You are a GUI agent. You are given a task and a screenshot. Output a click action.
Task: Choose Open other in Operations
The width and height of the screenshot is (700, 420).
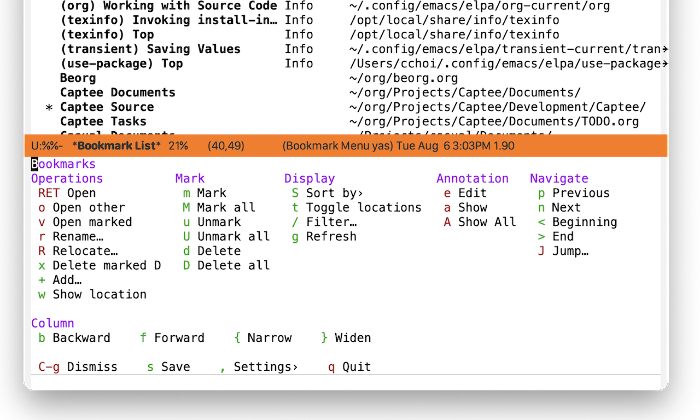point(81,208)
